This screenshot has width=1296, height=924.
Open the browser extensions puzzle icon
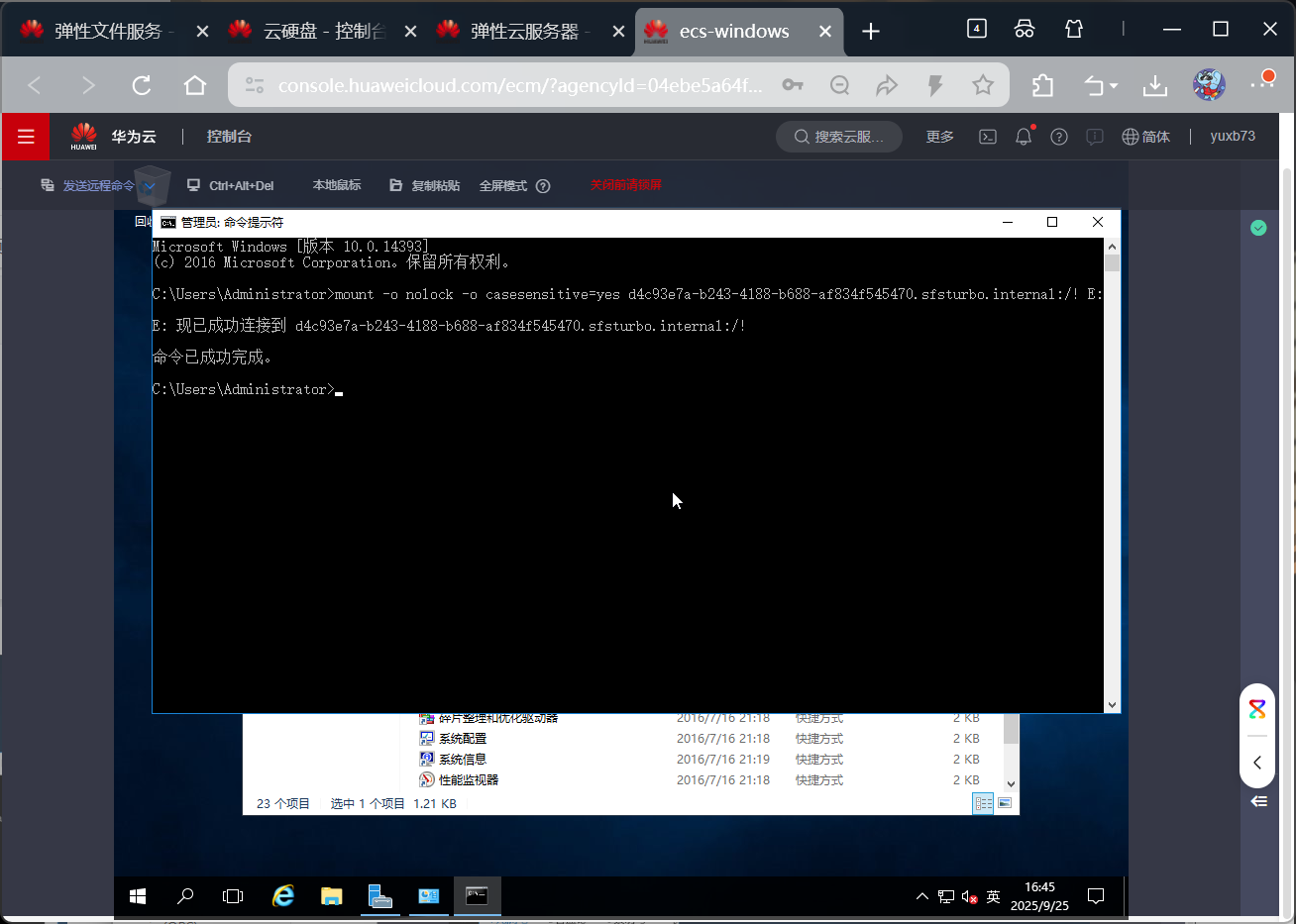[x=1043, y=85]
